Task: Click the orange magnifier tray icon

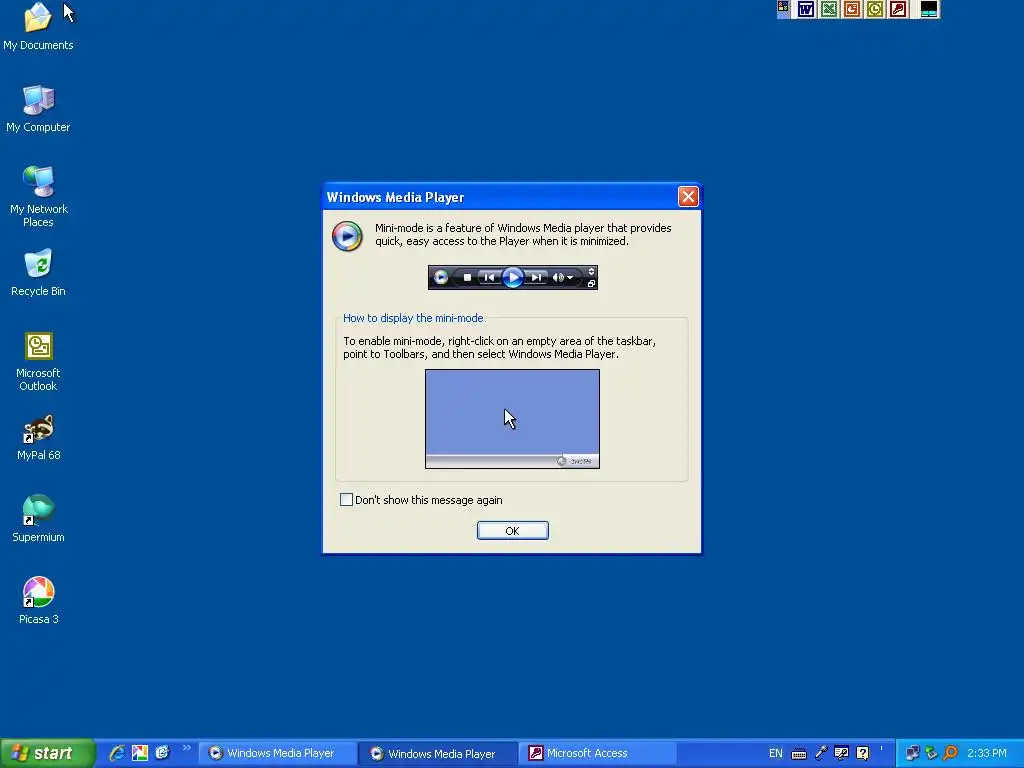Action: coord(951,753)
